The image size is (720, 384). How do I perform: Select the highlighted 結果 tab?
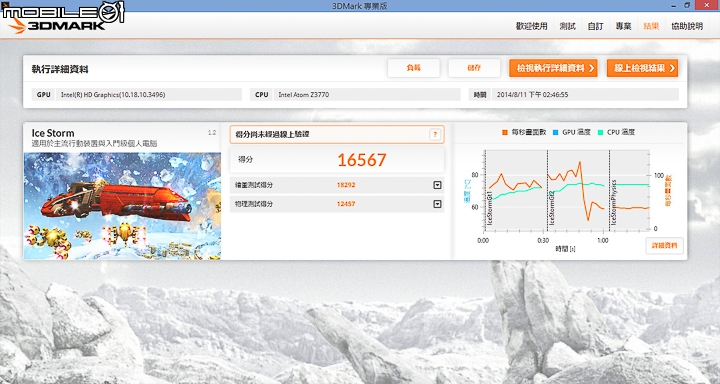click(651, 26)
